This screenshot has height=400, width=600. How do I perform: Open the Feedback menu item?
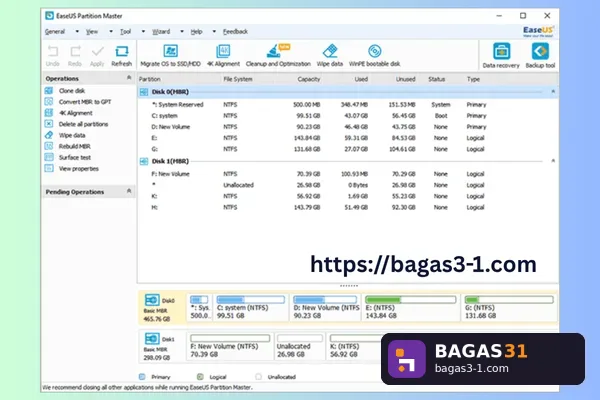[235, 31]
